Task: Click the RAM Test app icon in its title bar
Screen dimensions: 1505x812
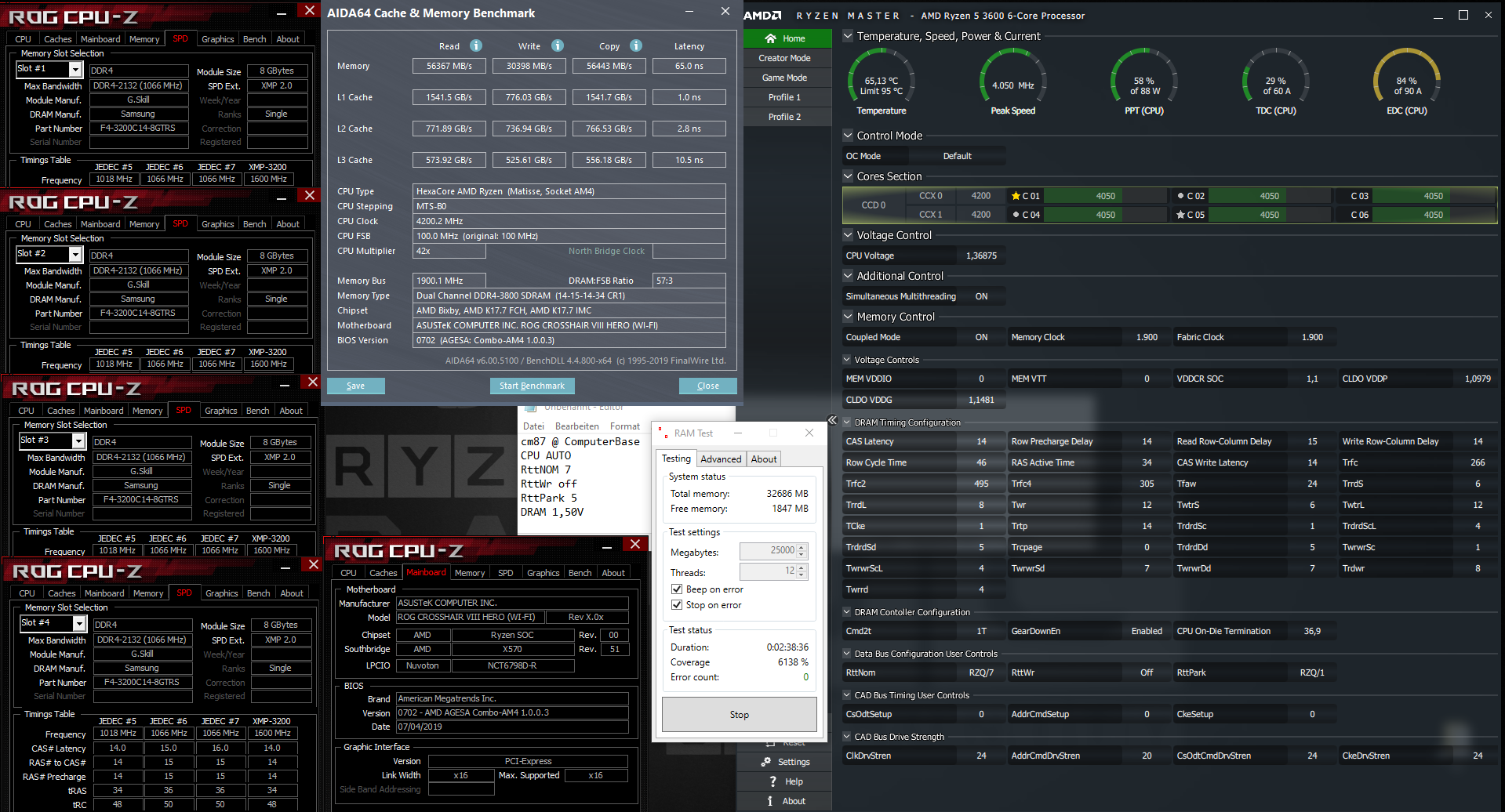Action: pos(663,433)
